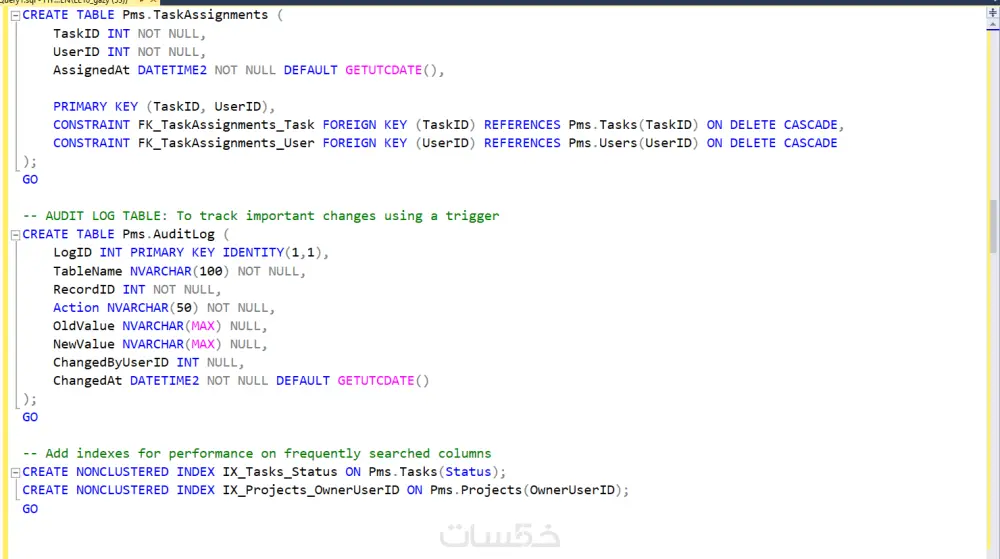Click the table name "Pms.AuditLog"

(x=168, y=235)
